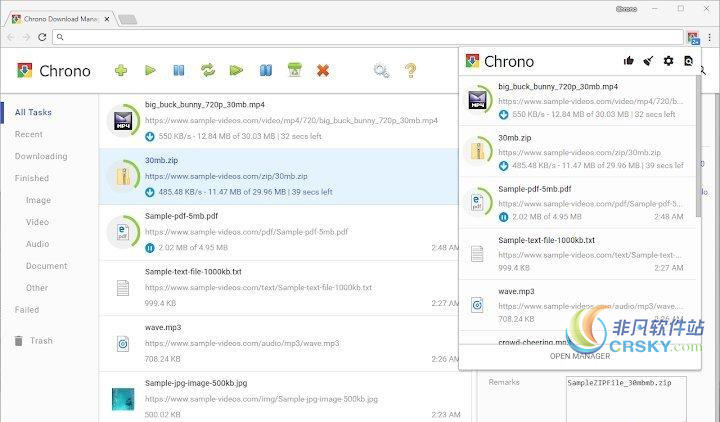The width and height of the screenshot is (720, 422).
Task: Click the Chrono extension icon in browser toolbar
Action: coord(693,37)
